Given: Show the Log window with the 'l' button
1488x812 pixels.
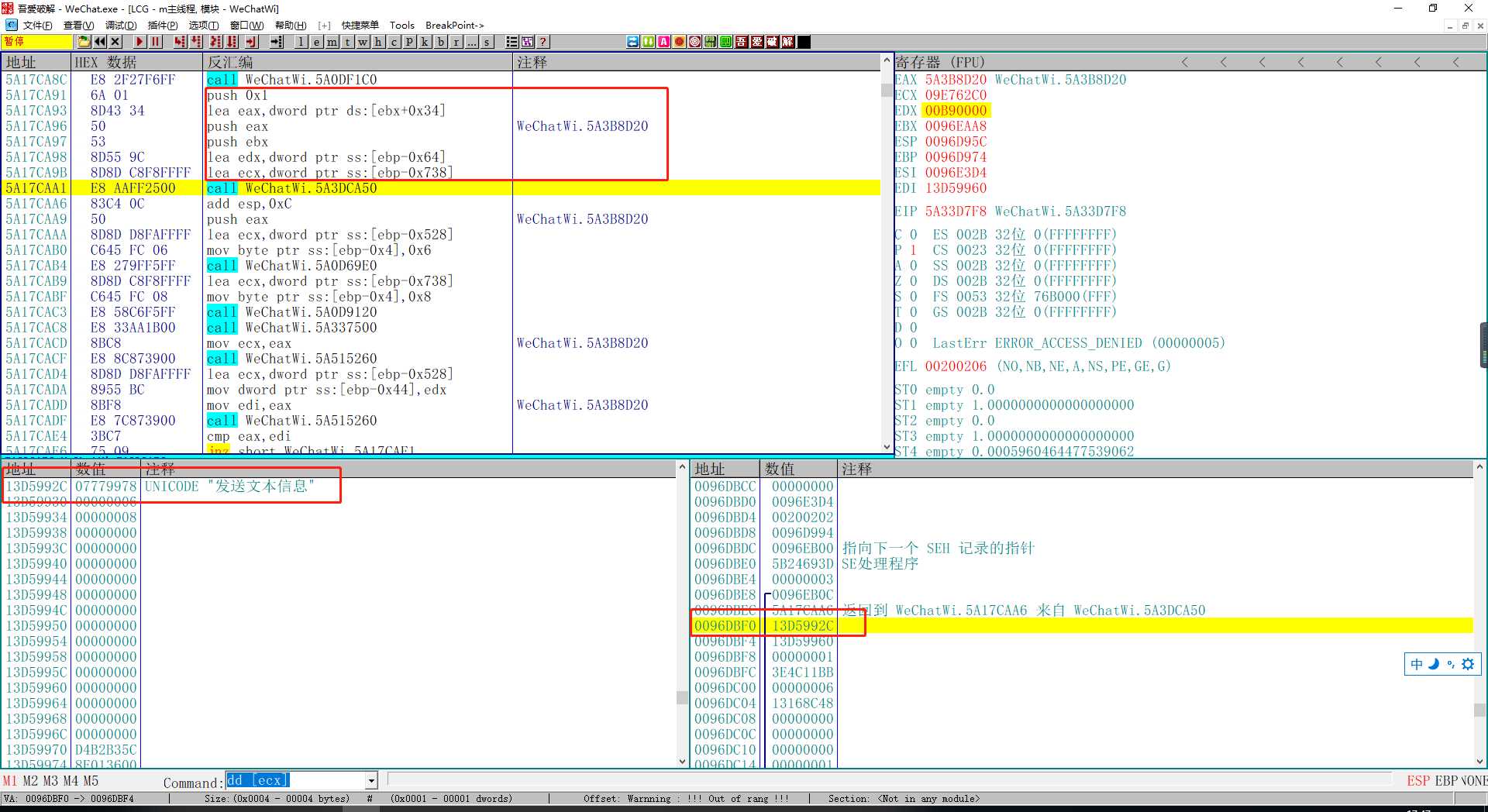Looking at the screenshot, I should point(301,42).
